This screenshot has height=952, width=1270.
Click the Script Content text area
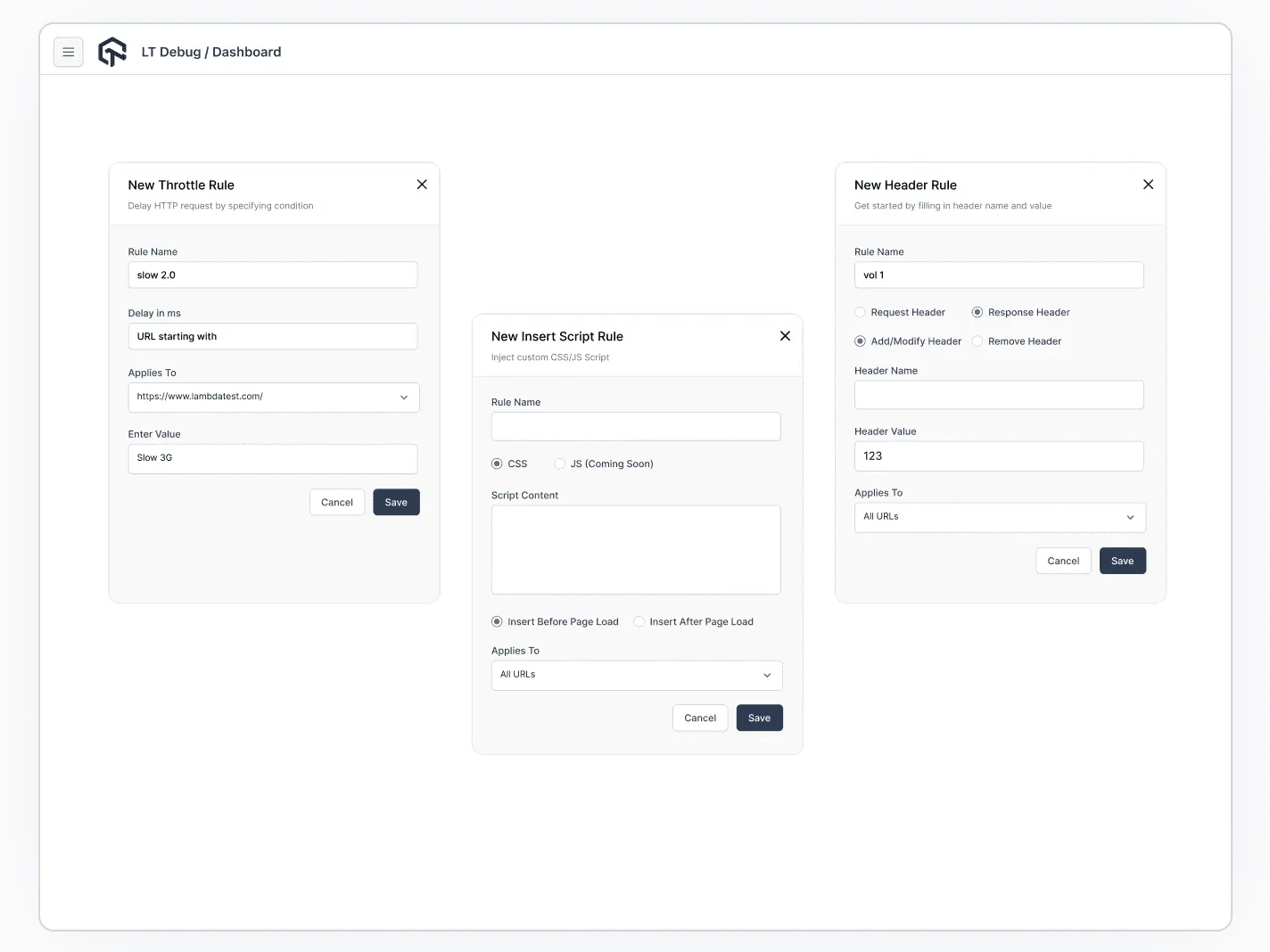click(636, 550)
